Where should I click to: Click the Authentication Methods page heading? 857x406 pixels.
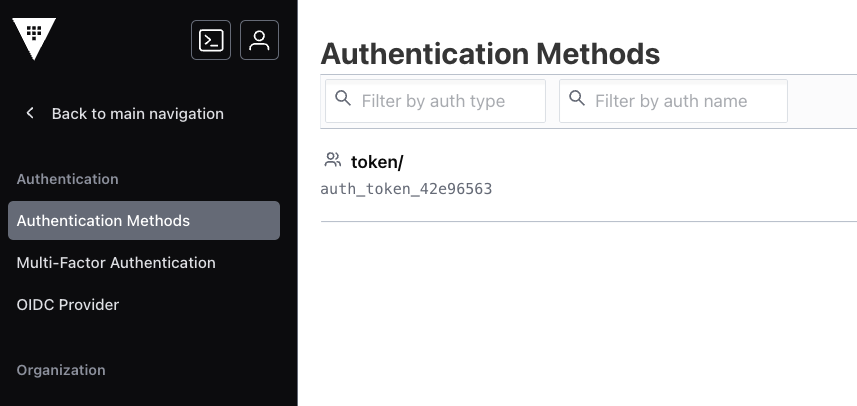coord(490,53)
